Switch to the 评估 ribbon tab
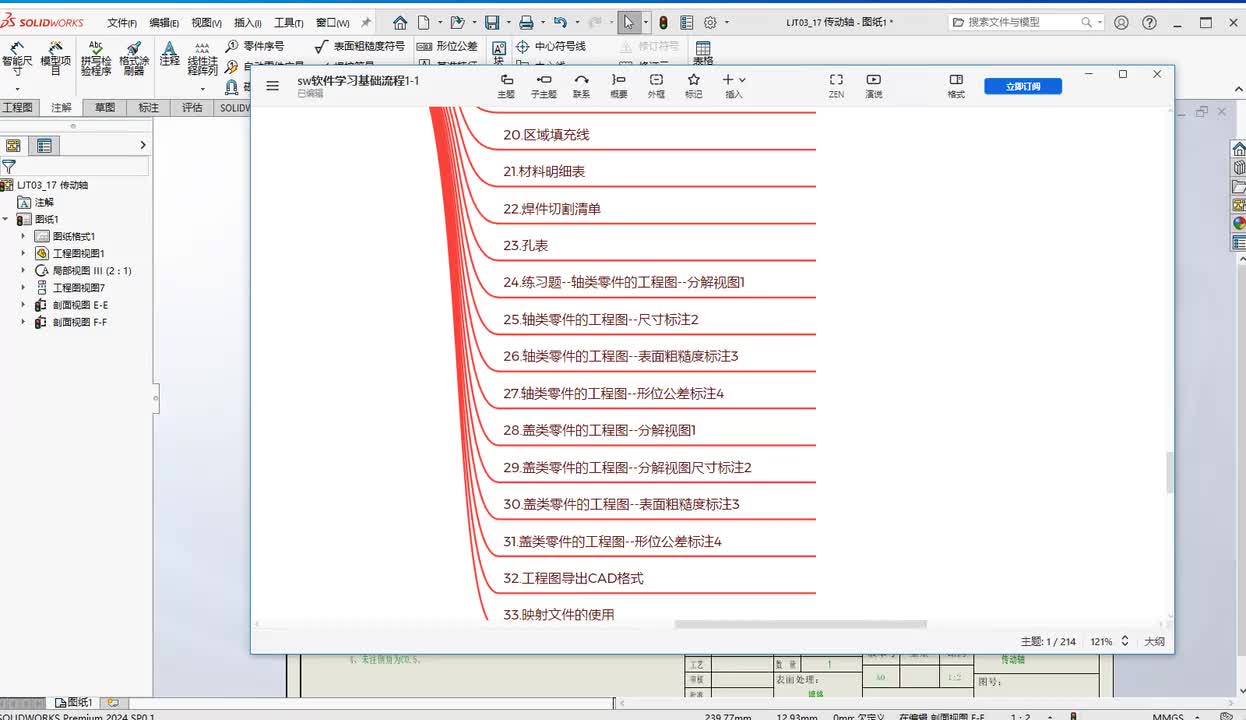This screenshot has width=1246, height=720. (192, 108)
